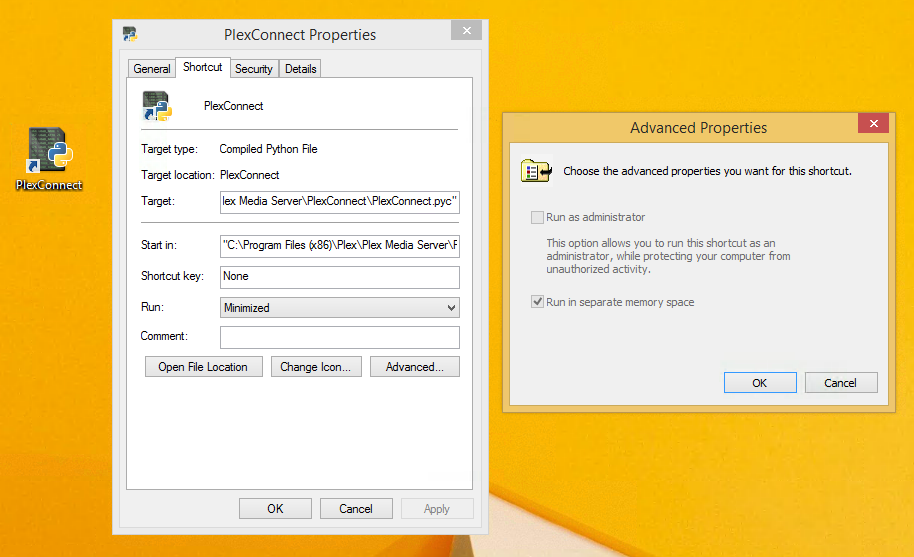Focus the Shortcut key field

[x=340, y=277]
